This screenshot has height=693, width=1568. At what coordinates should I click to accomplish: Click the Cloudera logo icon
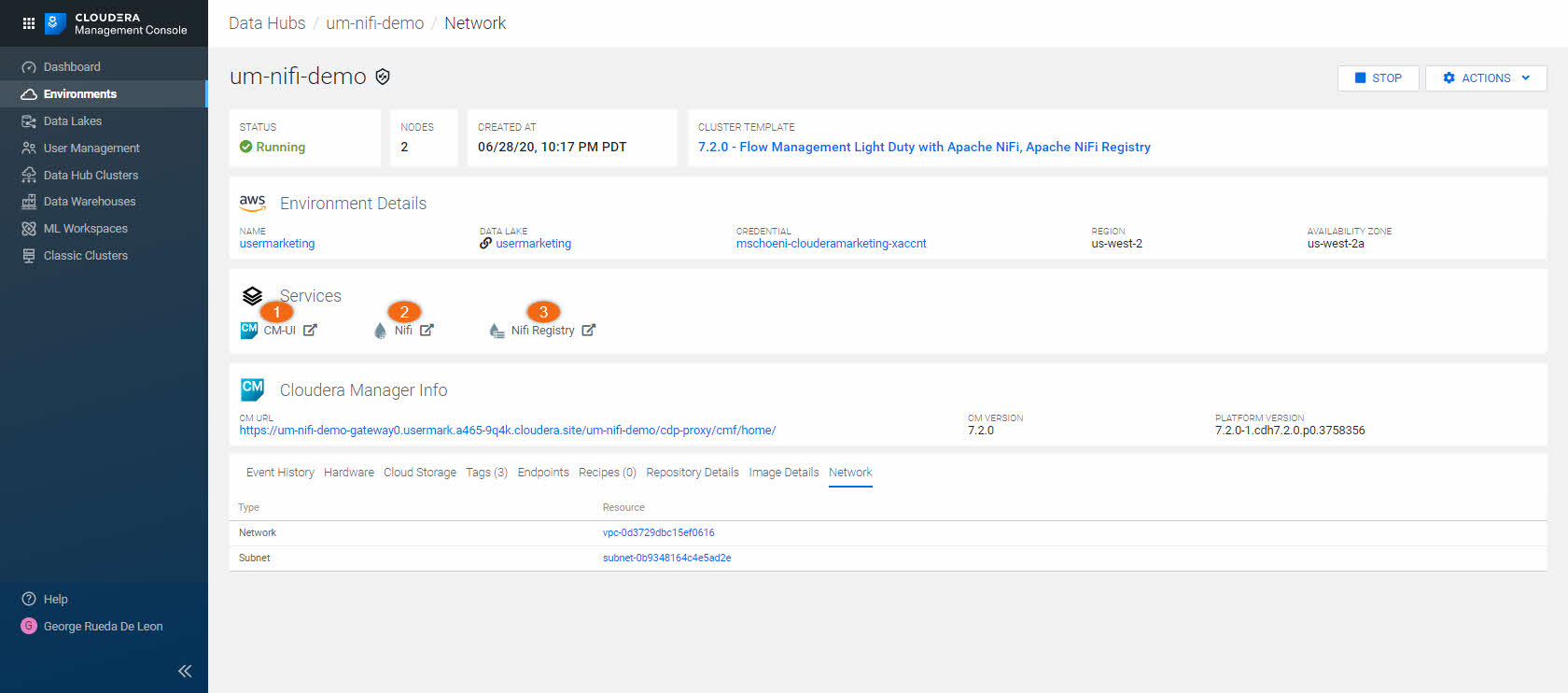[x=55, y=23]
